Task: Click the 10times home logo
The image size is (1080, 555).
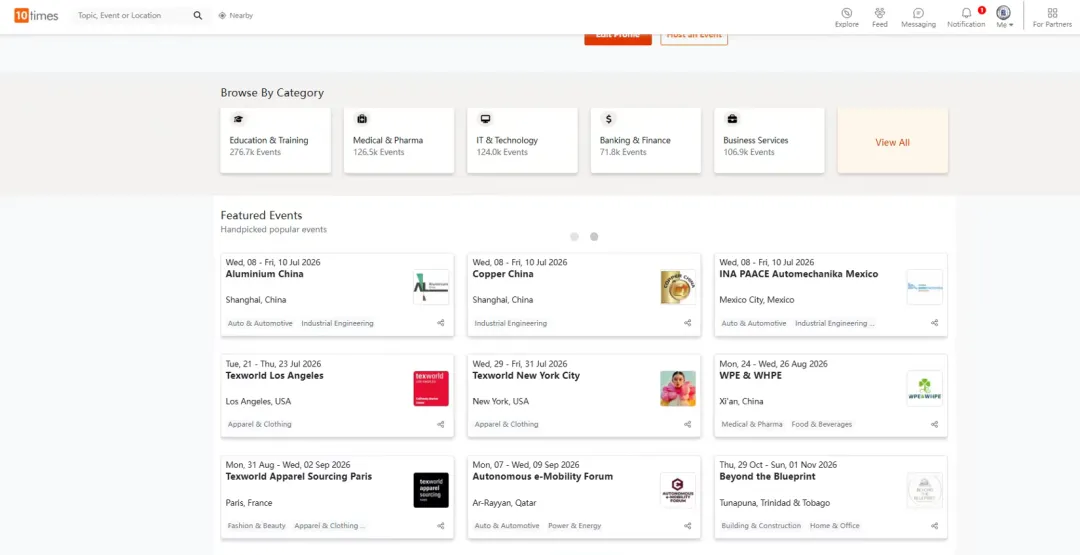Action: tap(36, 16)
